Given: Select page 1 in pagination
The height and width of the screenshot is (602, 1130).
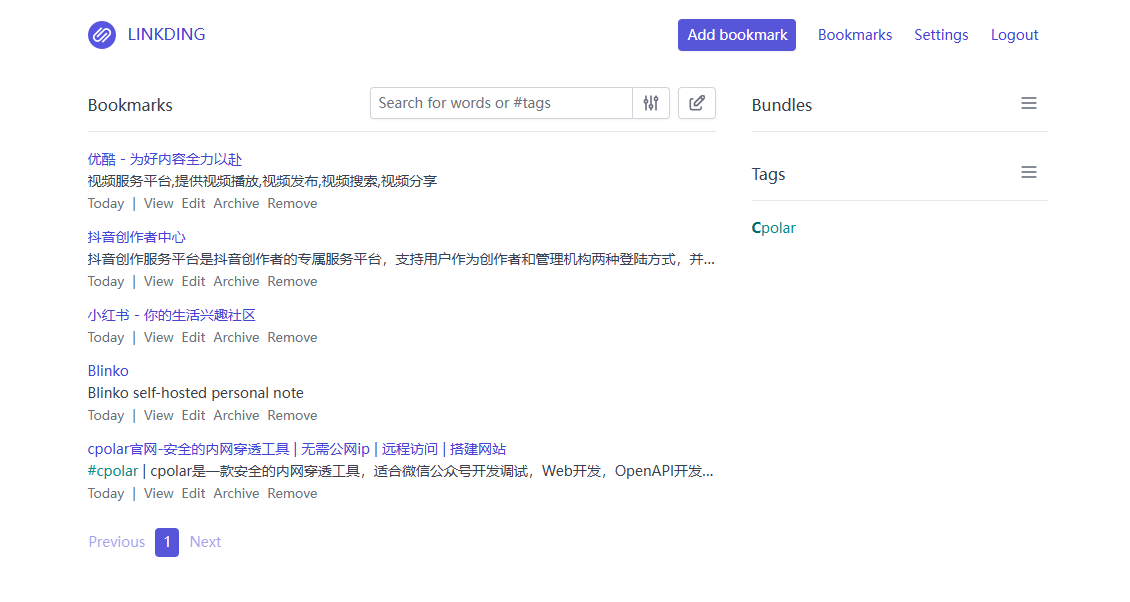Looking at the screenshot, I should pos(166,542).
